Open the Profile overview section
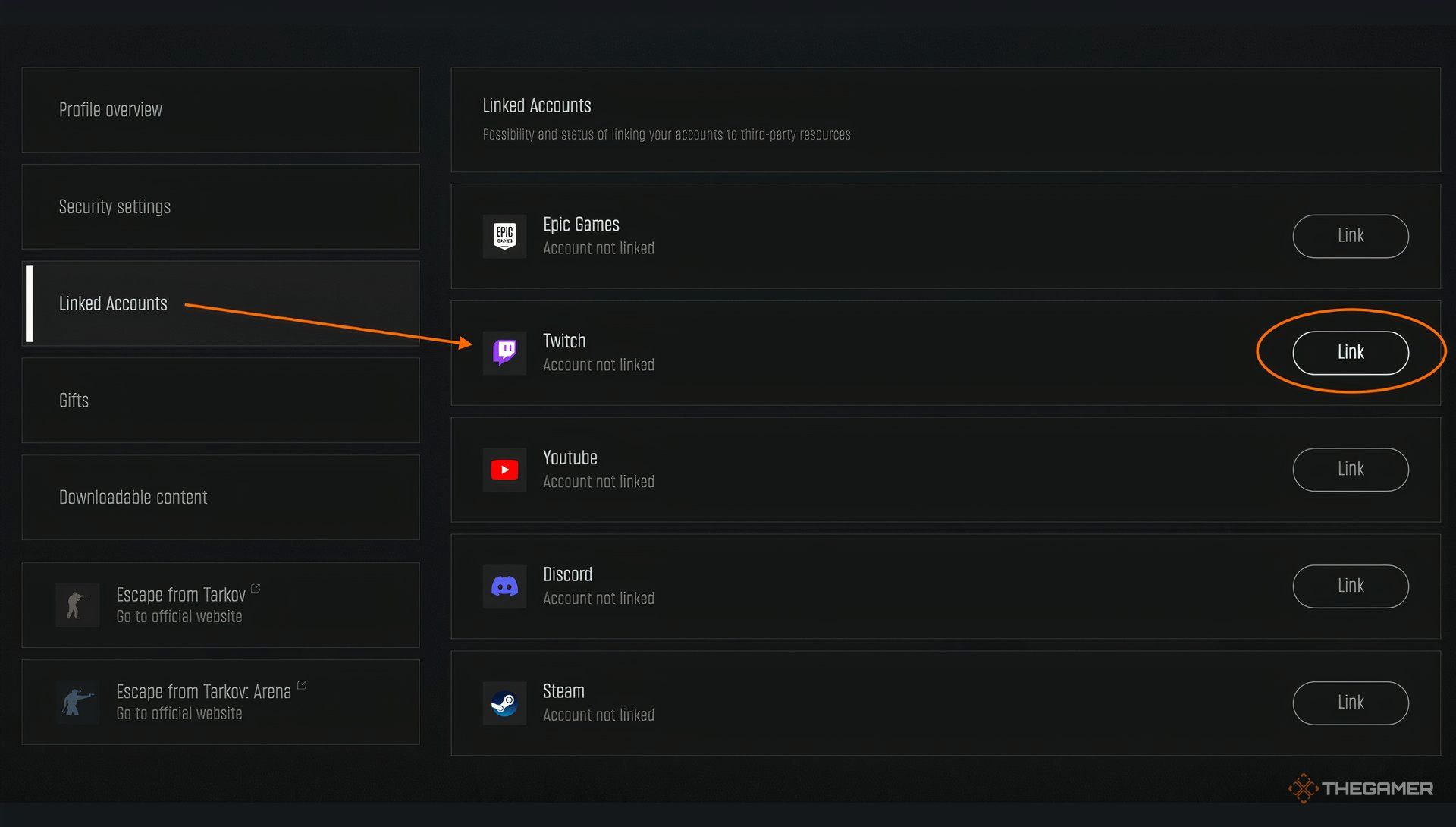The height and width of the screenshot is (827, 1456). pyautogui.click(x=220, y=110)
